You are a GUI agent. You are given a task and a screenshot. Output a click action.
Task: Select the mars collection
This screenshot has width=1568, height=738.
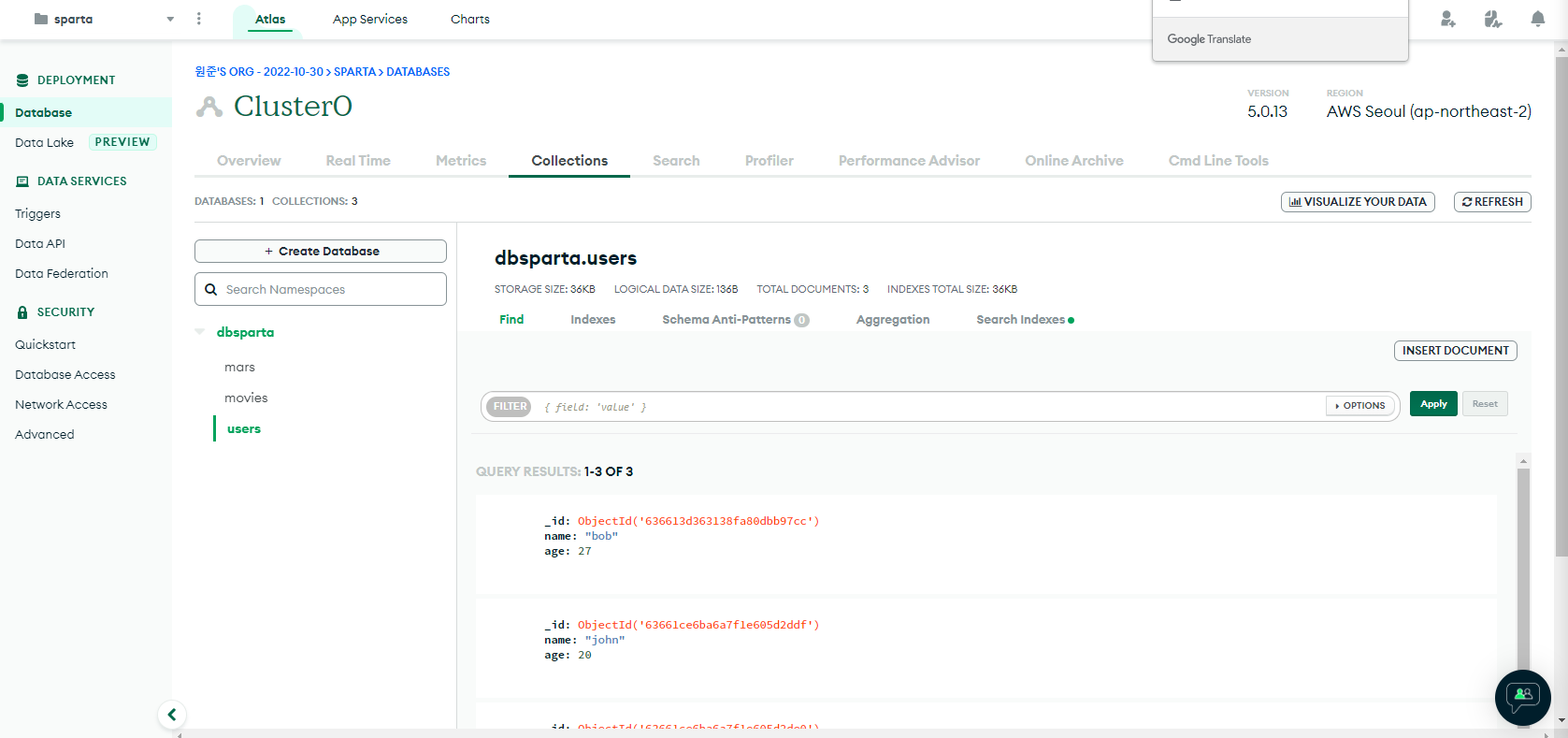click(239, 368)
